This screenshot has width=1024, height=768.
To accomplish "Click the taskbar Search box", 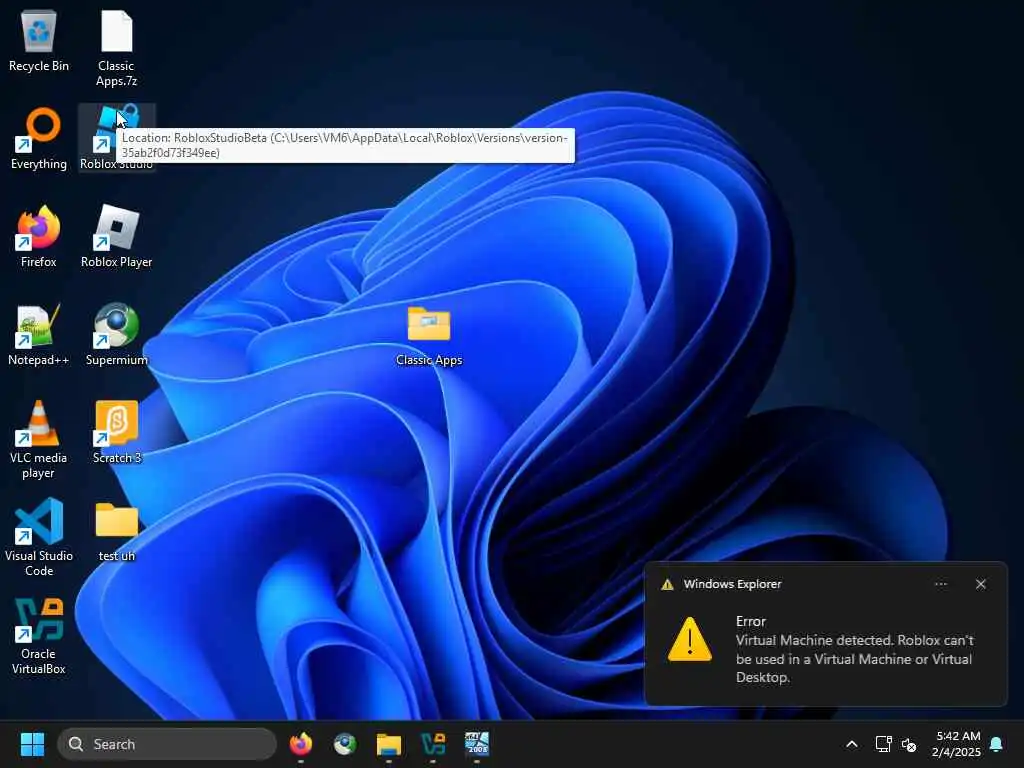I will click(167, 744).
